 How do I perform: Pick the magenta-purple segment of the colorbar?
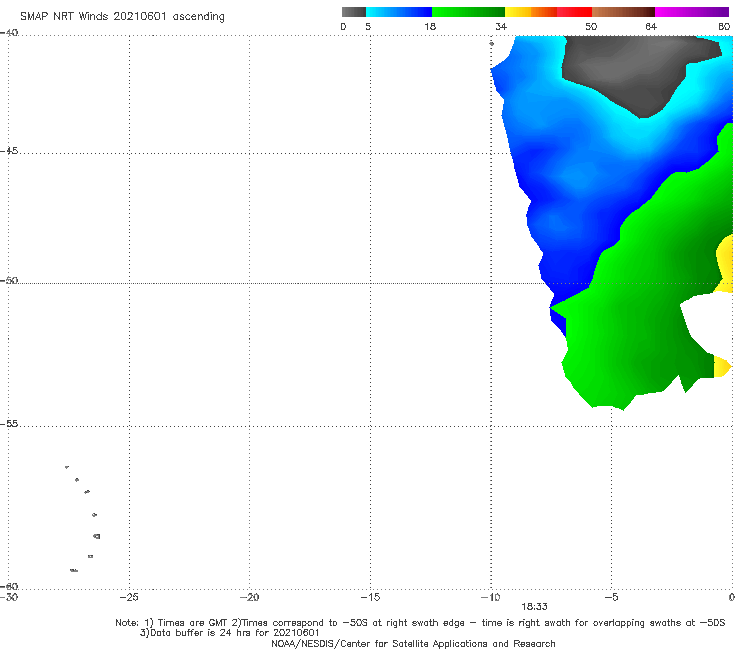[x=692, y=12]
